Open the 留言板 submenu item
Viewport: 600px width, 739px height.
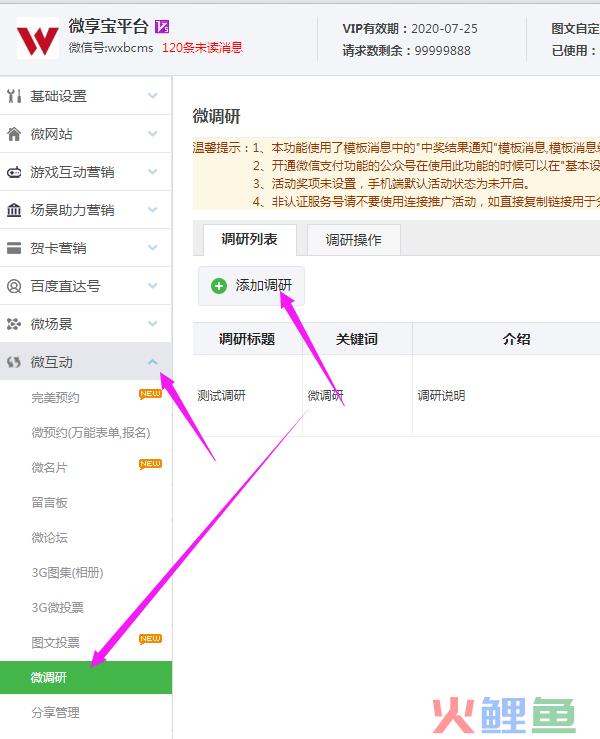click(49, 502)
